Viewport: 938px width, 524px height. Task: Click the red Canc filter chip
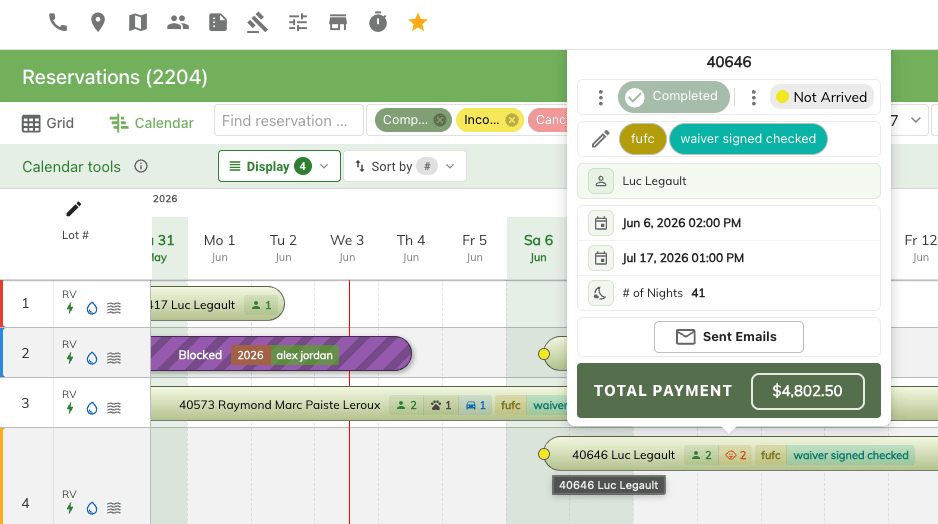pos(549,120)
